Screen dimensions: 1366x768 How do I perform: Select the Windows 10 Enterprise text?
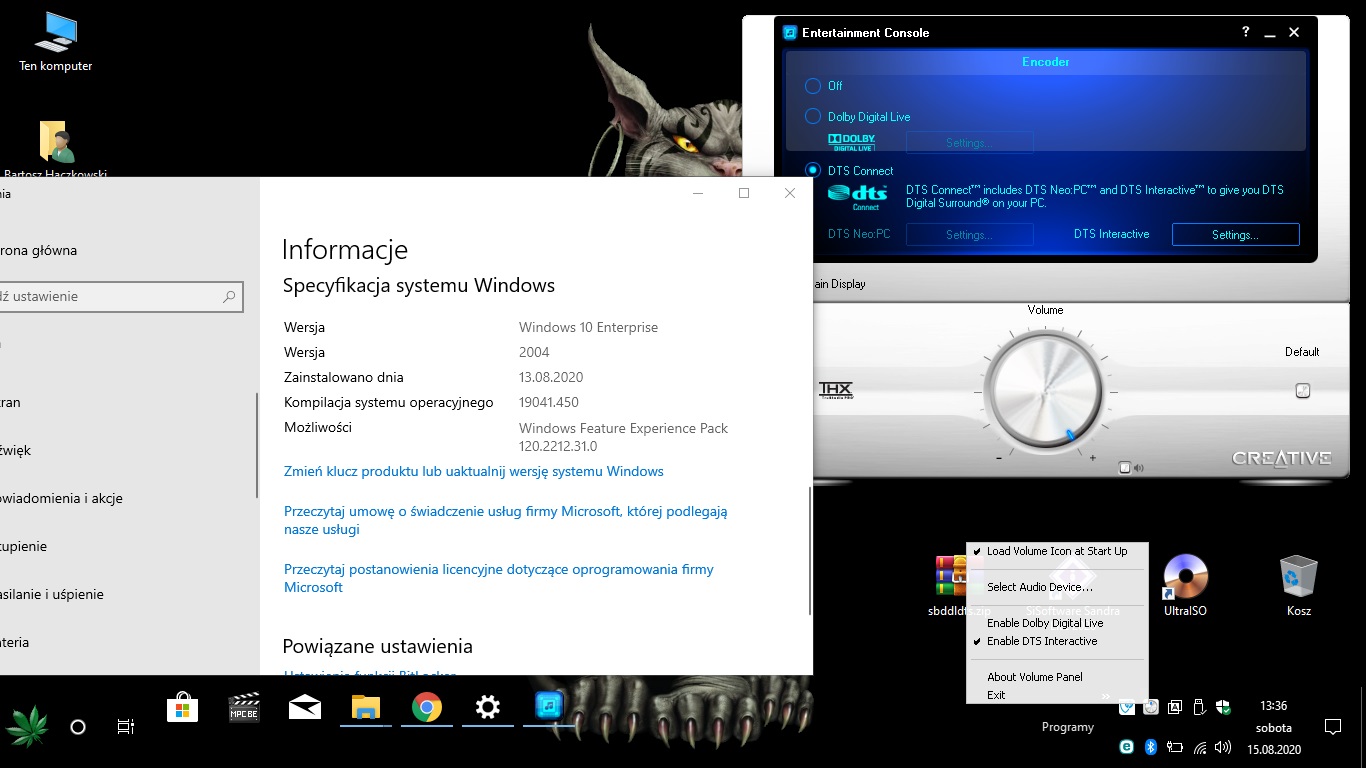pos(588,327)
